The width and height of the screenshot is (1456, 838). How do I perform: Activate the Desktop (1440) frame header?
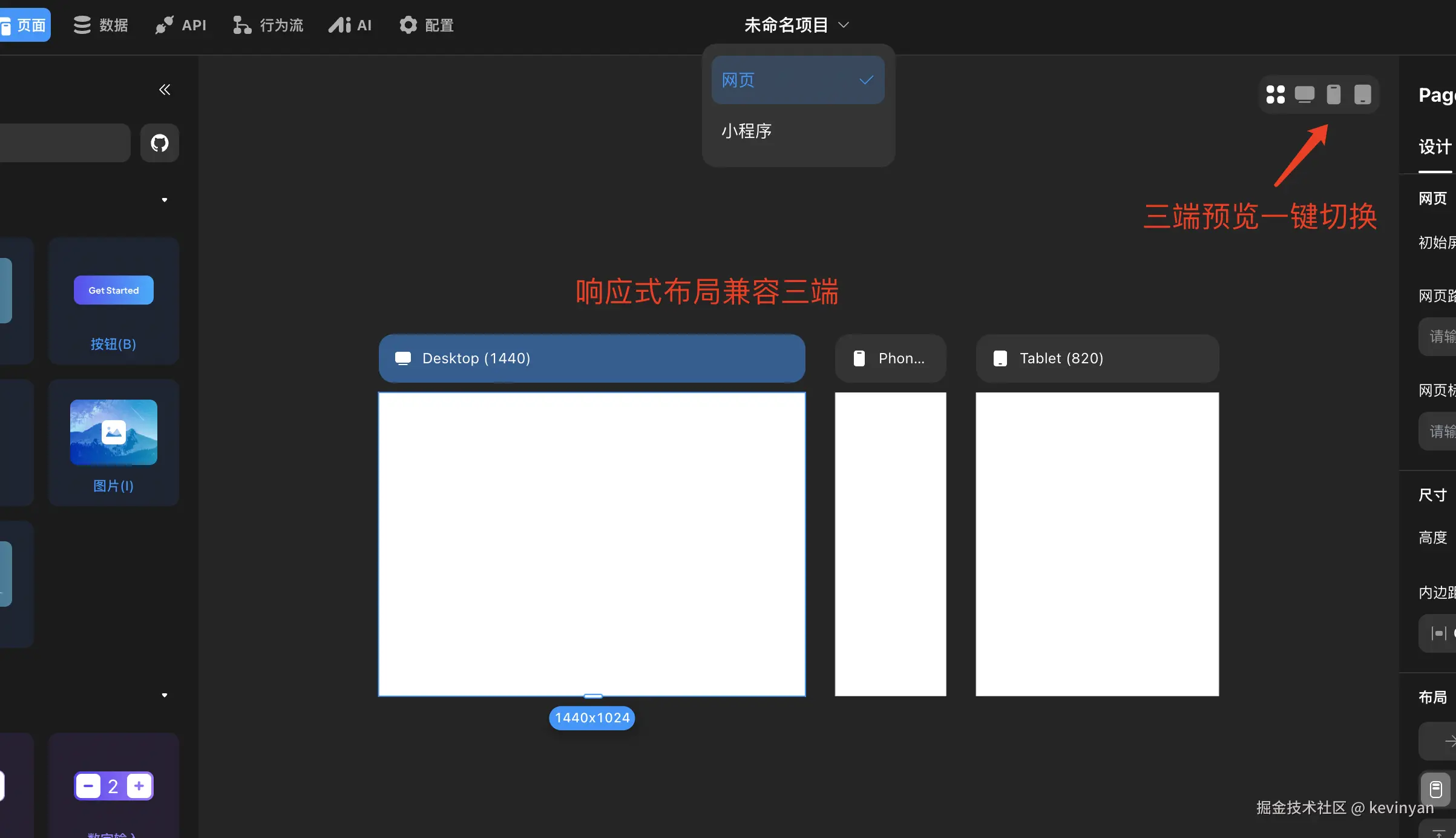[591, 358]
